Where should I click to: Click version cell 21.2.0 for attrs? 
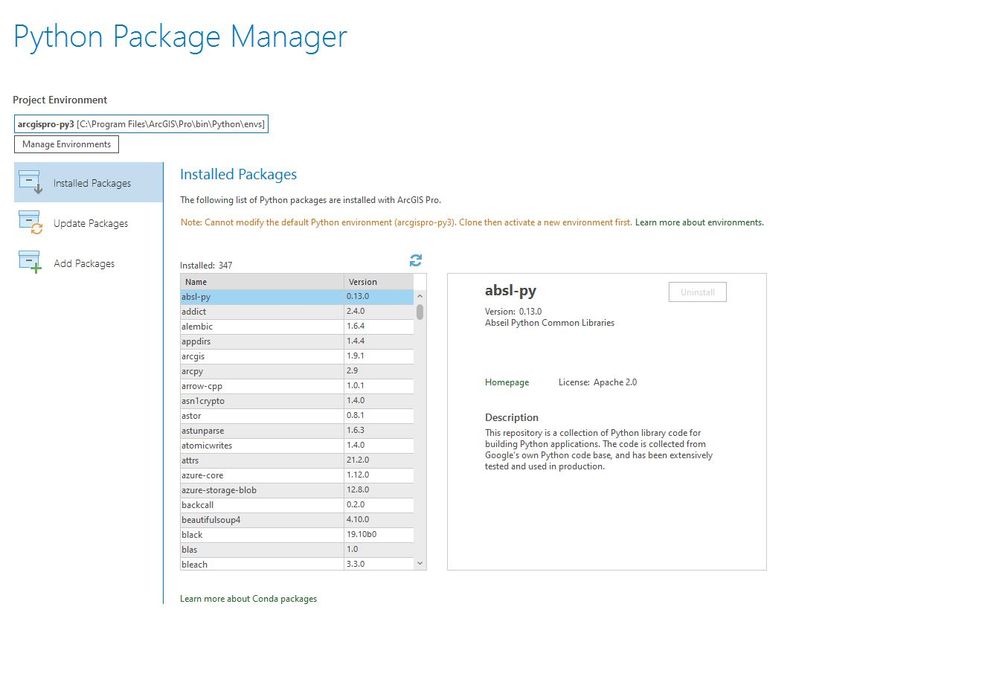[378, 460]
